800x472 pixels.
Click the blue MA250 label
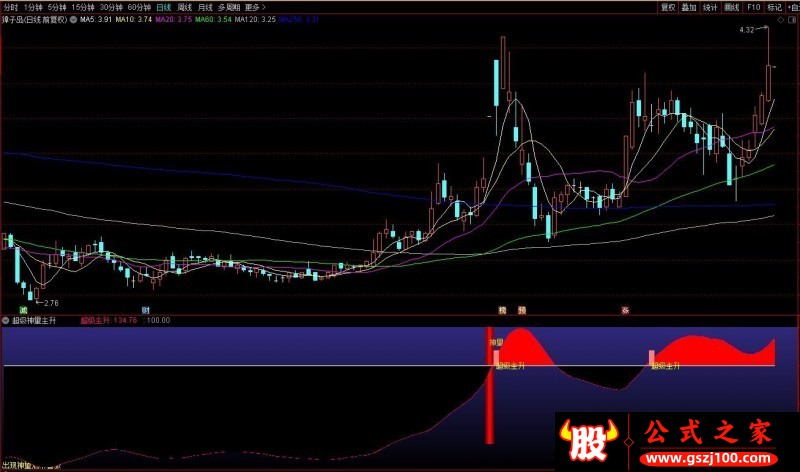(298, 19)
